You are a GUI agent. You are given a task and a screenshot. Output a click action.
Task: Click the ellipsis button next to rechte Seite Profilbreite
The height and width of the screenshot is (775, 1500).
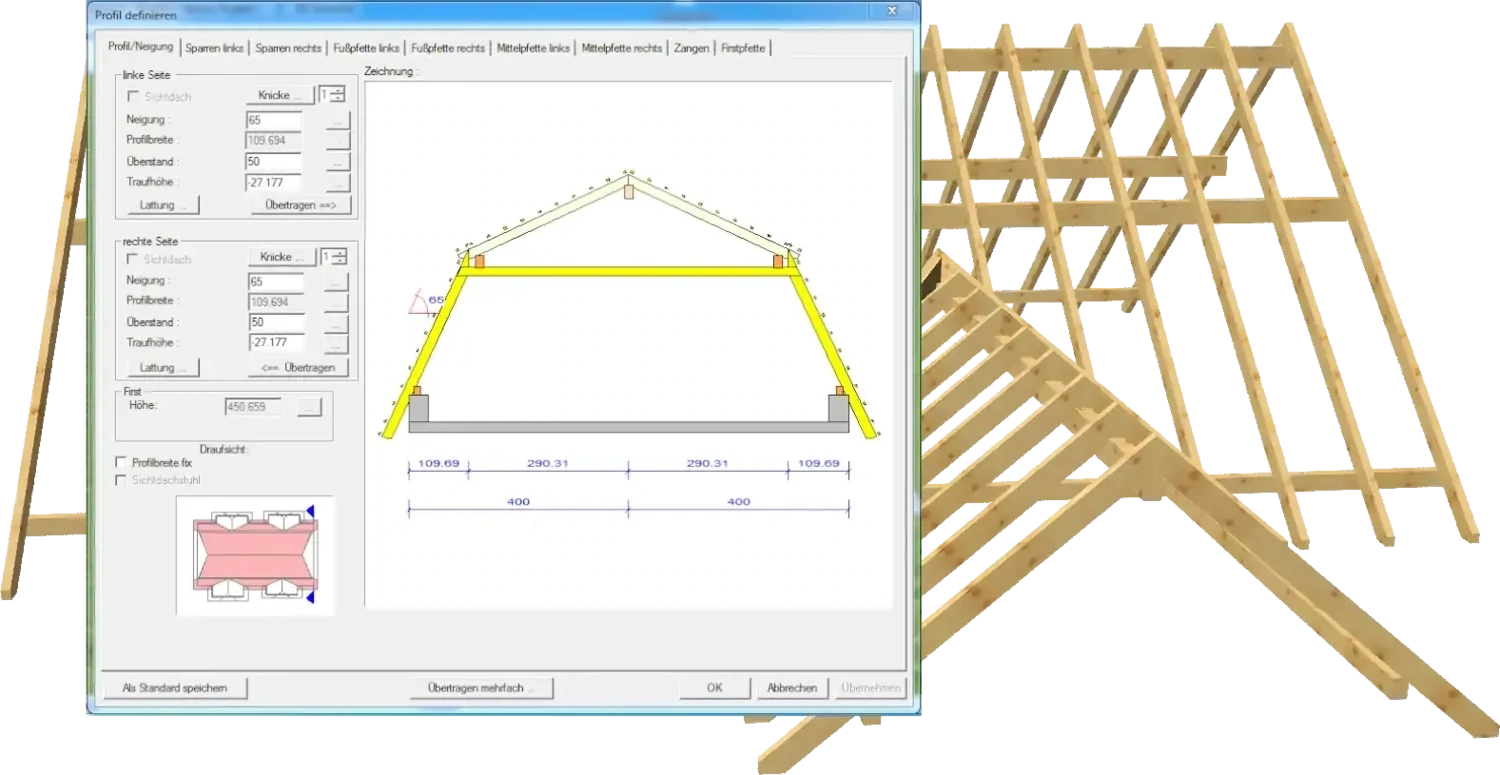point(336,302)
